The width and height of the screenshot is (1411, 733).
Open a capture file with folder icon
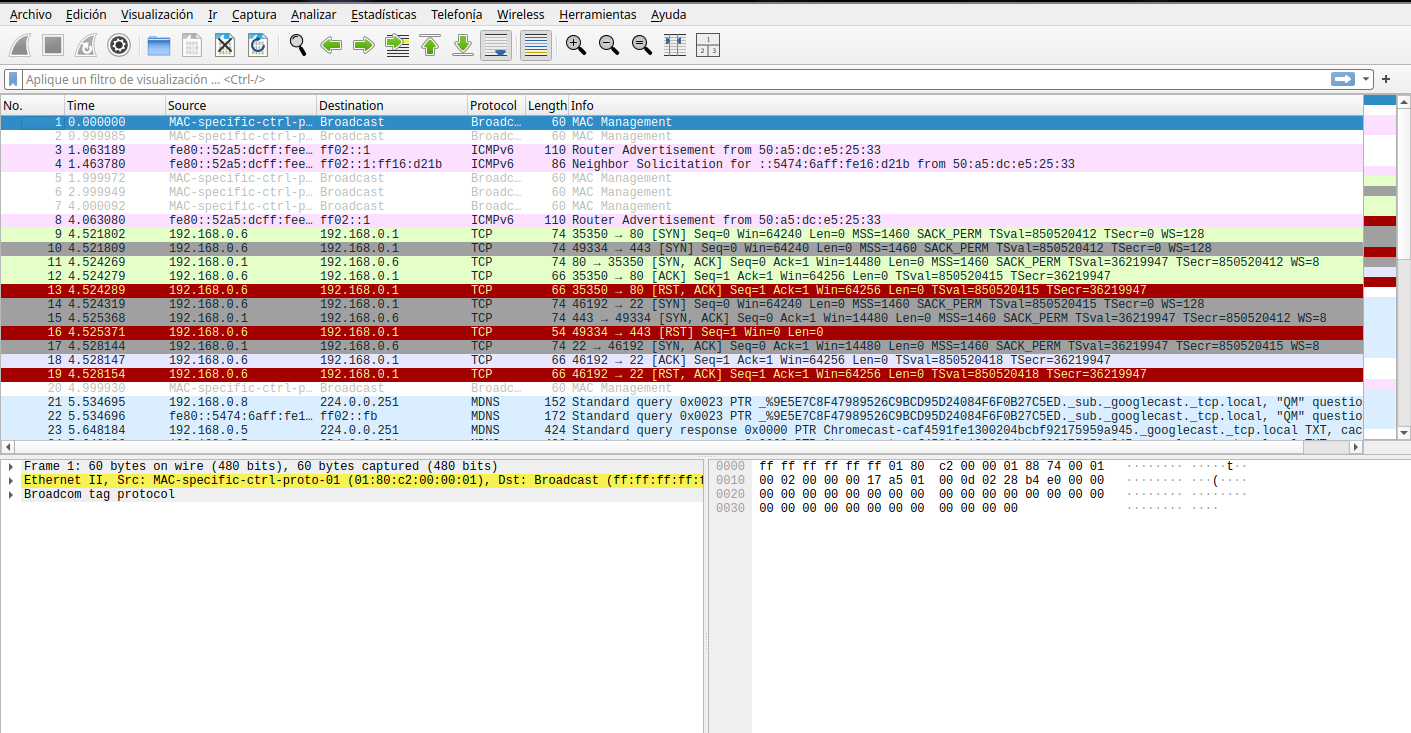[159, 45]
